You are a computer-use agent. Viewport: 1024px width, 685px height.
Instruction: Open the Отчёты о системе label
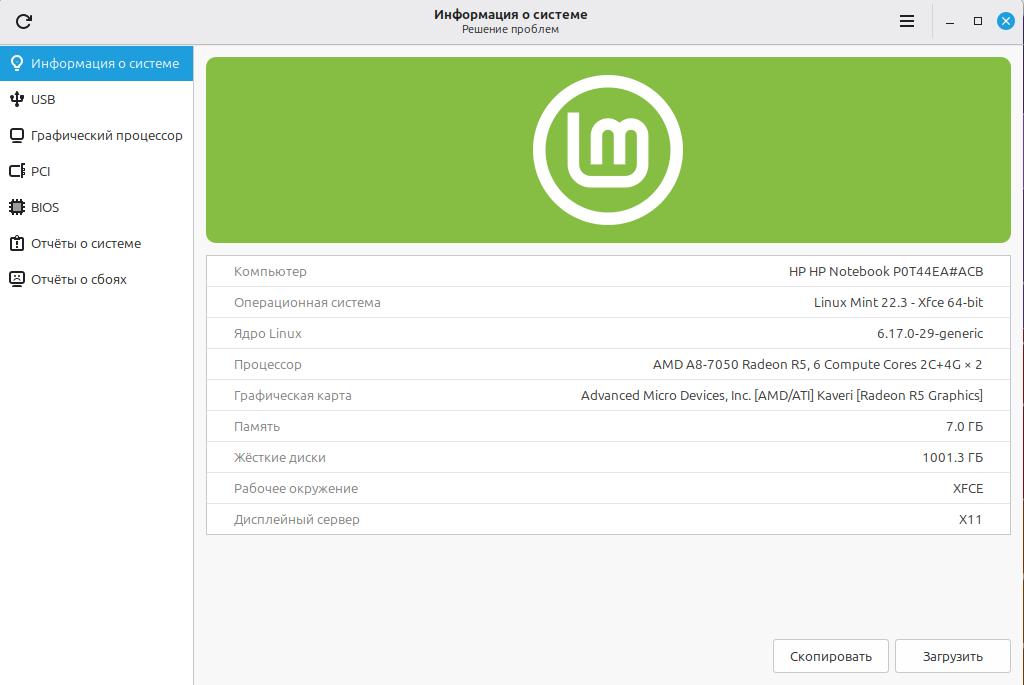pyautogui.click(x=86, y=243)
